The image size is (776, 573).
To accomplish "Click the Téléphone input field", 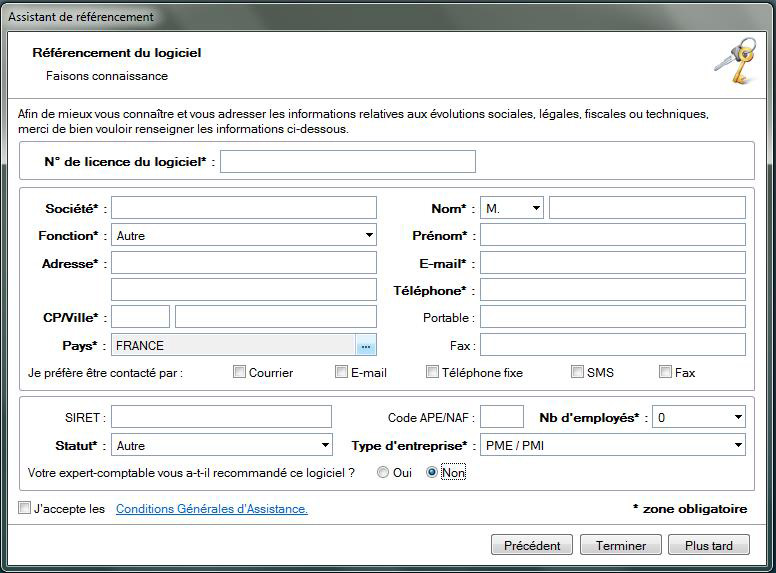I will click(613, 289).
